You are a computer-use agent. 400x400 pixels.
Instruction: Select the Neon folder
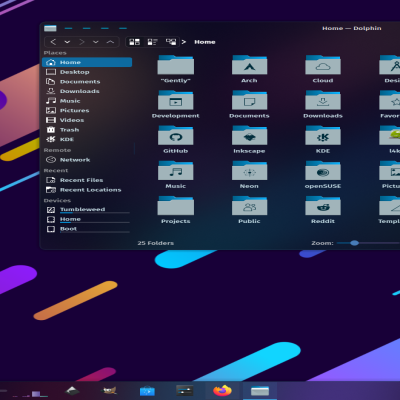tap(249, 175)
